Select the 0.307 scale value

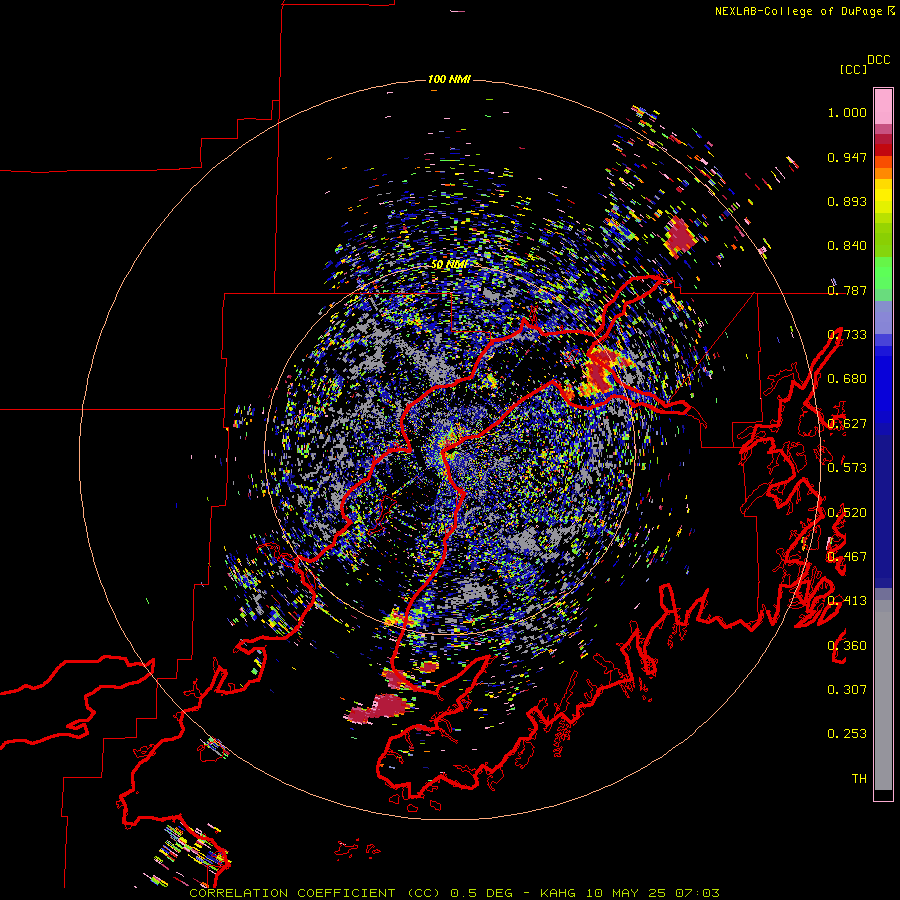(x=847, y=689)
